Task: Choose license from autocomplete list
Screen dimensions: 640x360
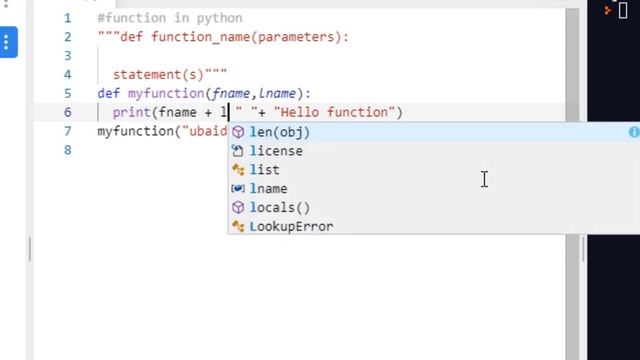Action: click(434, 151)
